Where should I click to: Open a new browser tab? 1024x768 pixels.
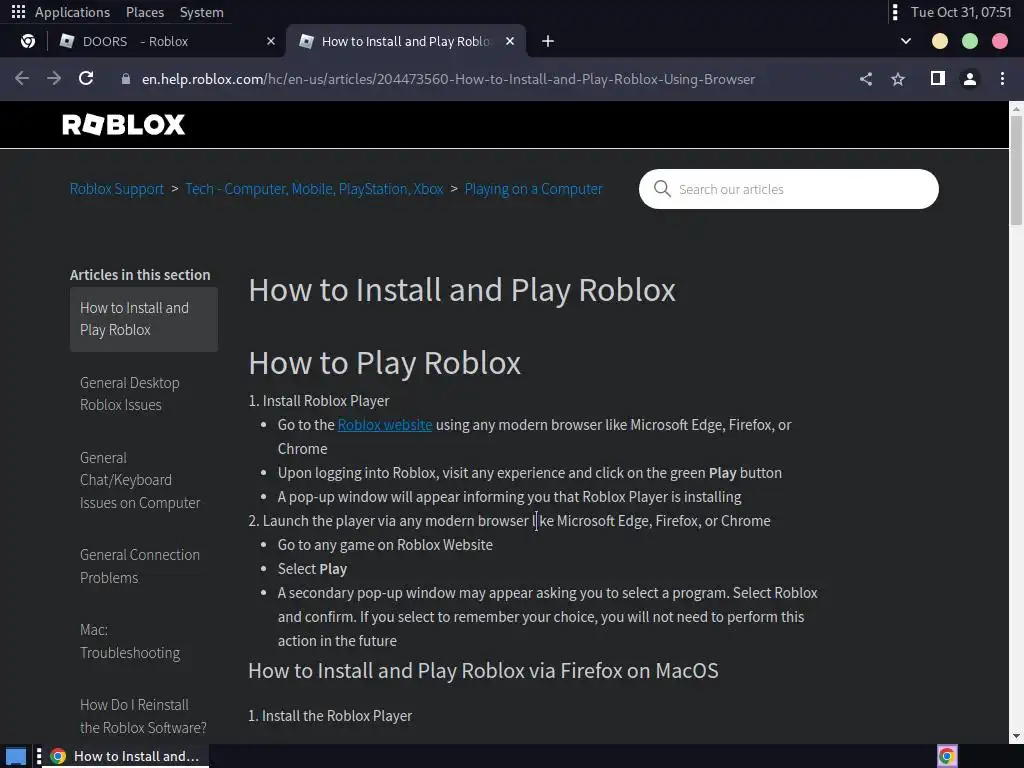pyautogui.click(x=548, y=41)
